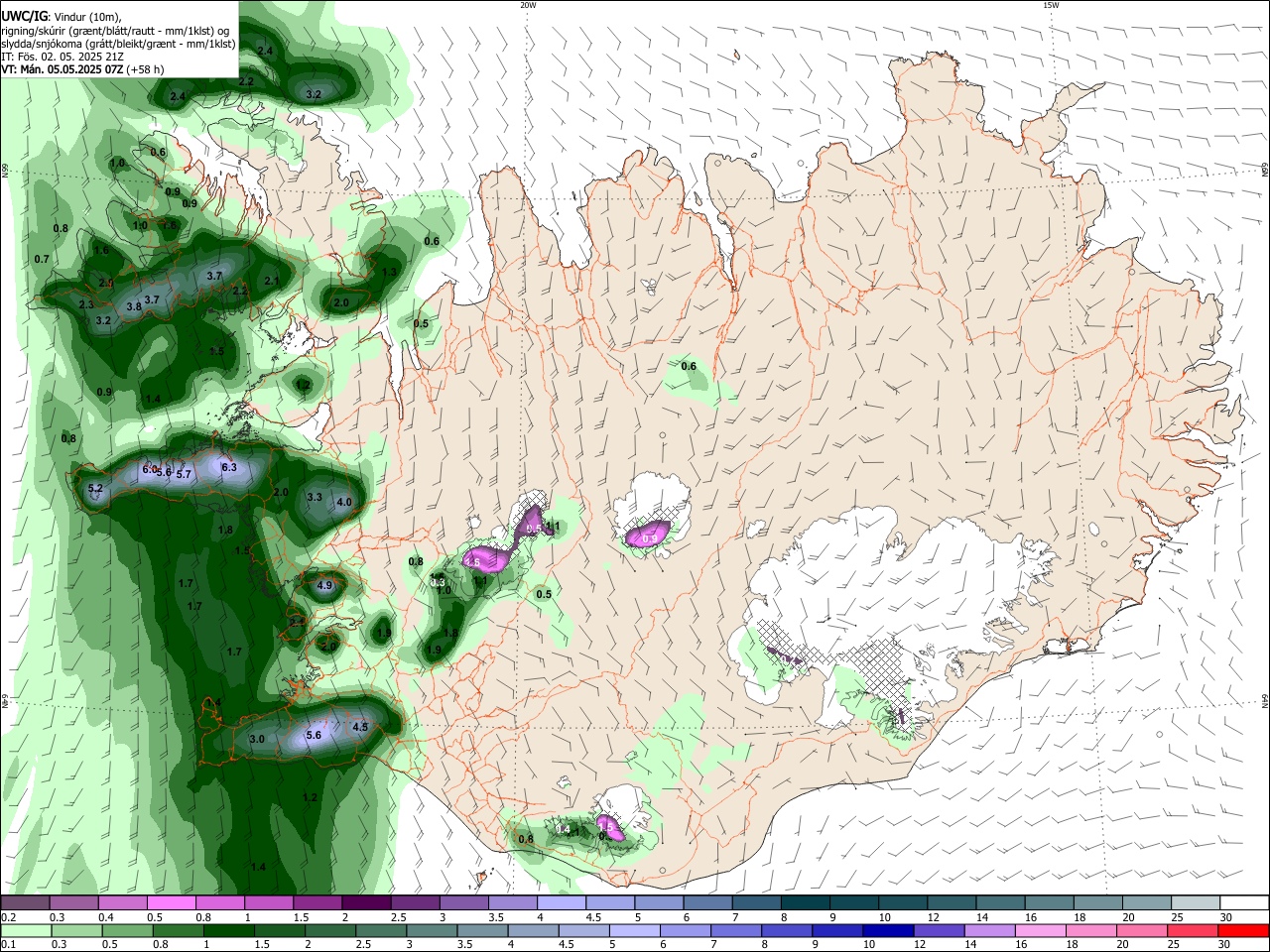The height and width of the screenshot is (952, 1270).
Task: Click the 4.0 precipitation value on the map
Action: point(344,503)
